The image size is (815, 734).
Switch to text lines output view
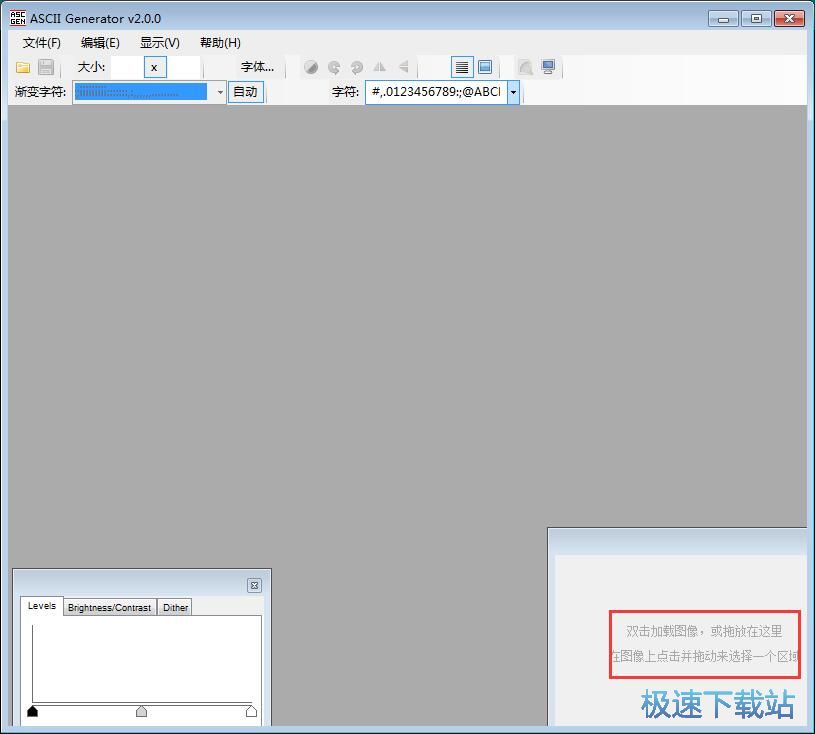click(x=462, y=67)
